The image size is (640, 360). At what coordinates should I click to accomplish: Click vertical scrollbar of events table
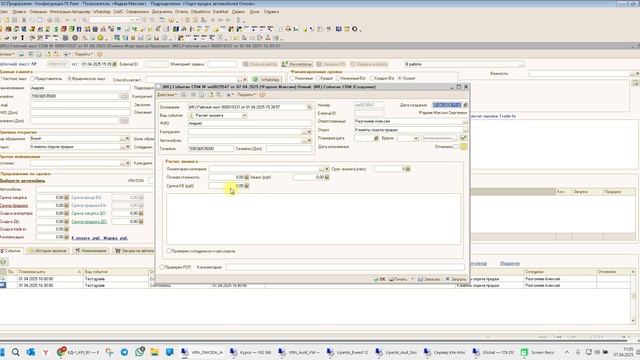633,297
